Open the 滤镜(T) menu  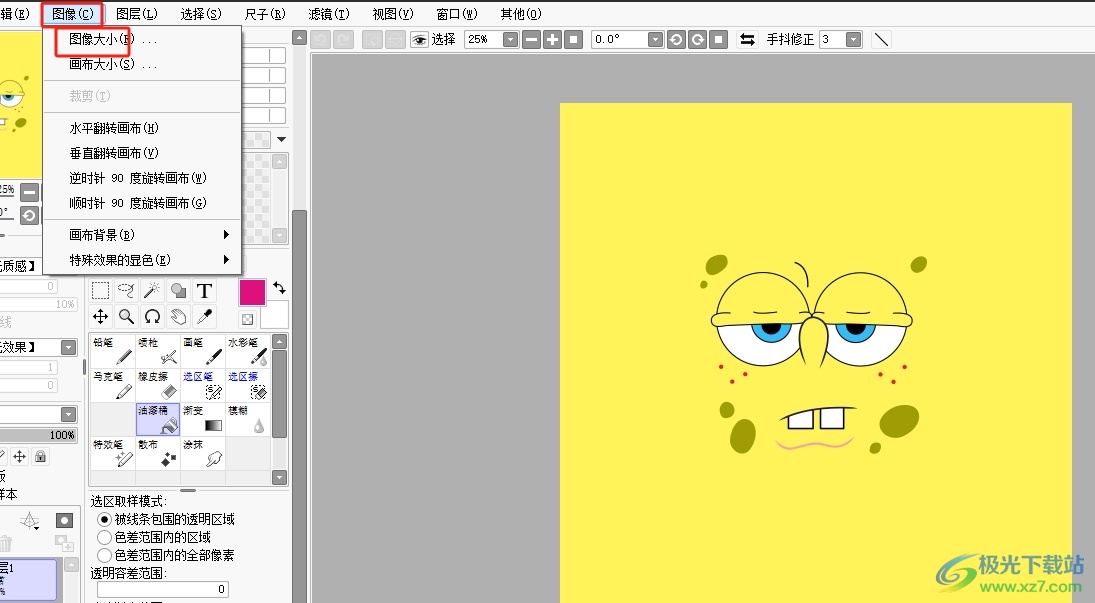[x=329, y=14]
